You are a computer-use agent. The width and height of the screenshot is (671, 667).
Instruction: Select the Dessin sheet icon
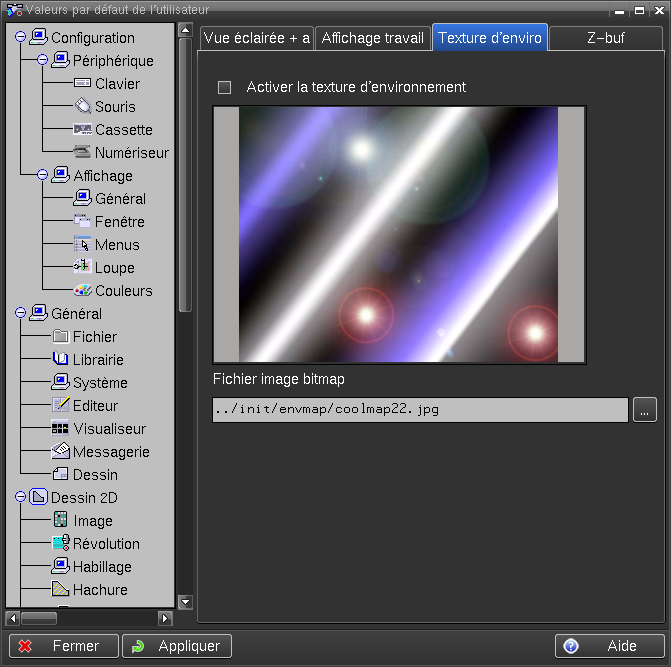(x=60, y=474)
